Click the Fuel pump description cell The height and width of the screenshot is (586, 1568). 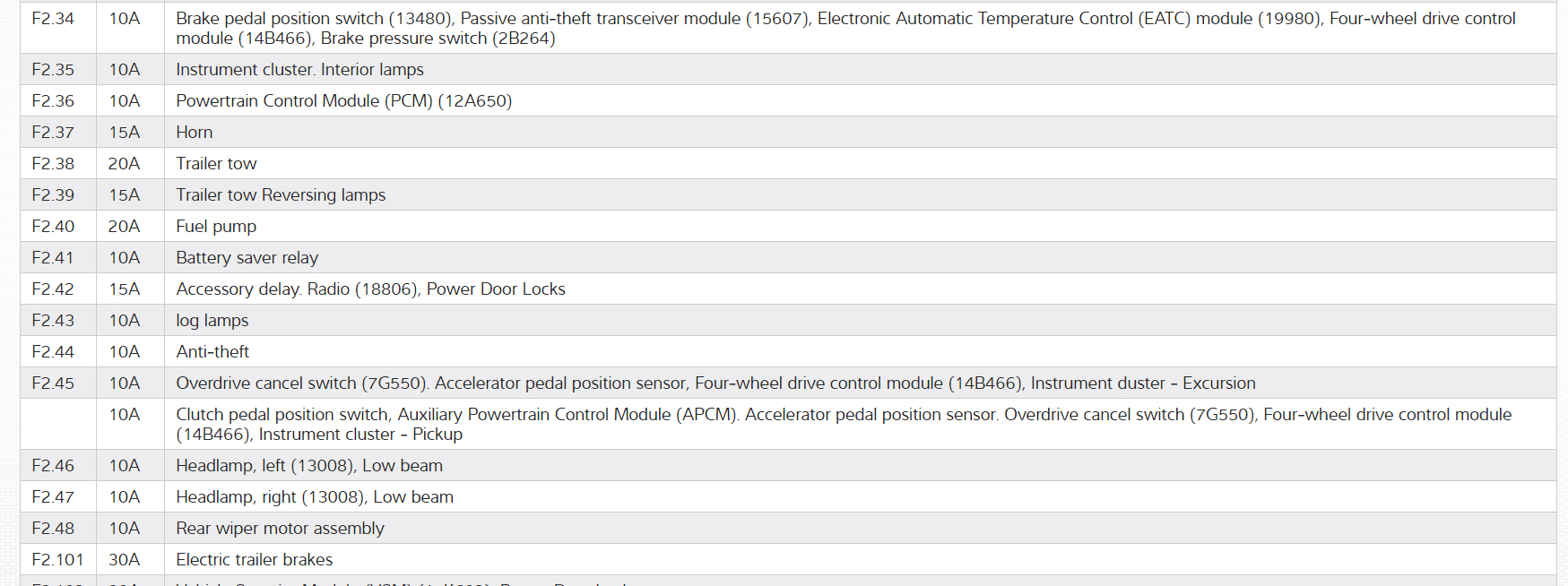tap(216, 227)
